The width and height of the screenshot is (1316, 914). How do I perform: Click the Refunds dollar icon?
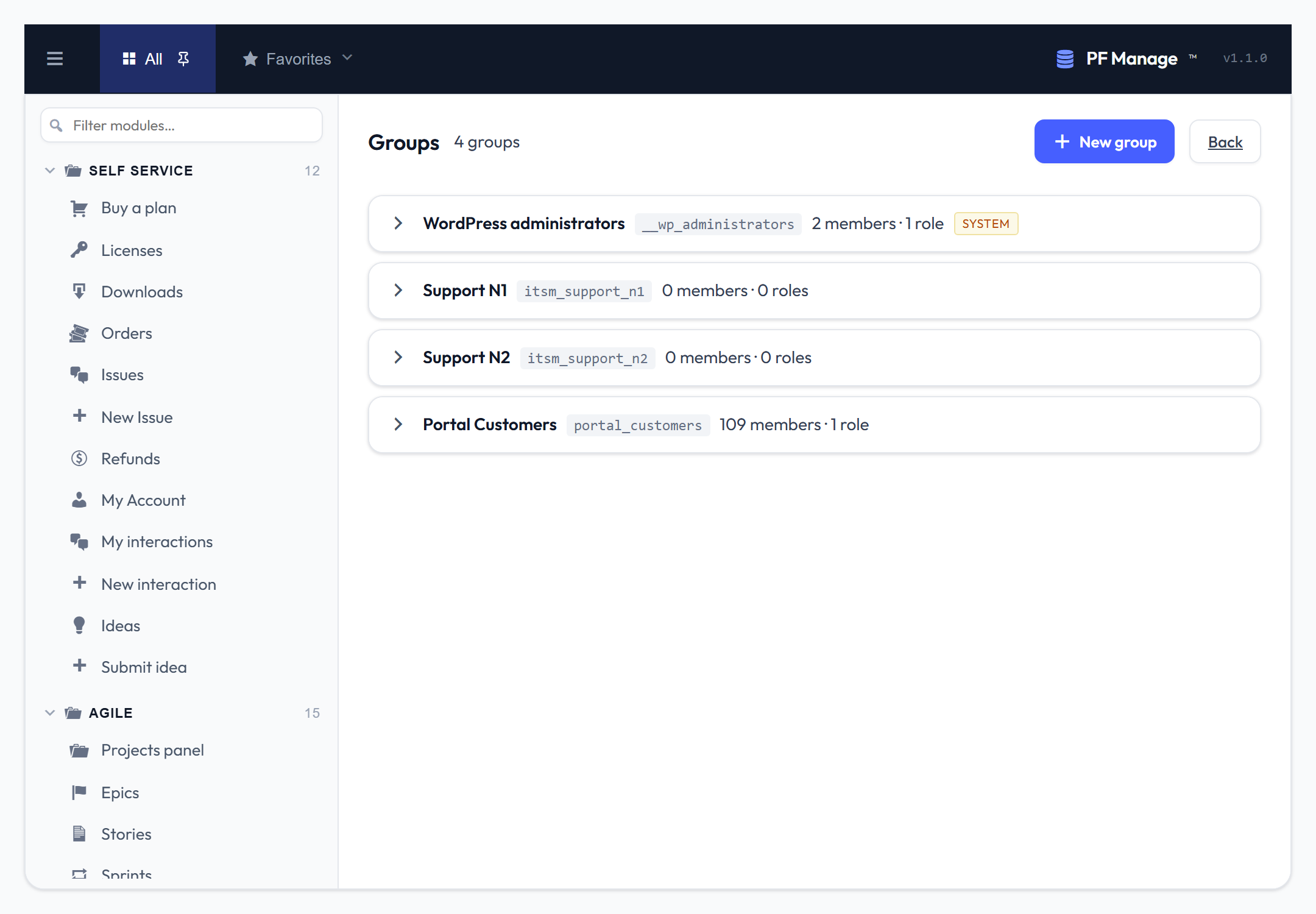tap(79, 458)
